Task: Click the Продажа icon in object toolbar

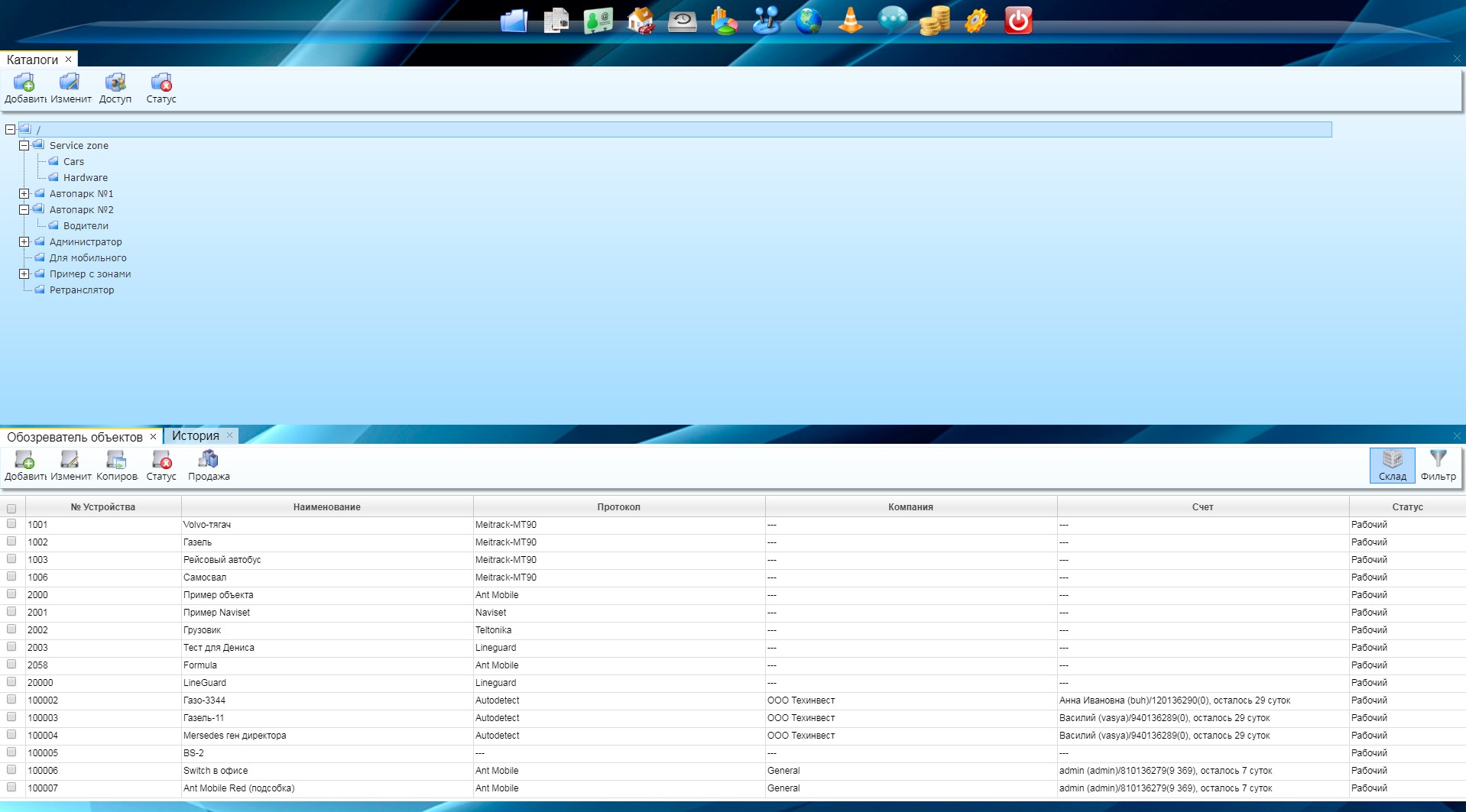Action: pos(209,465)
